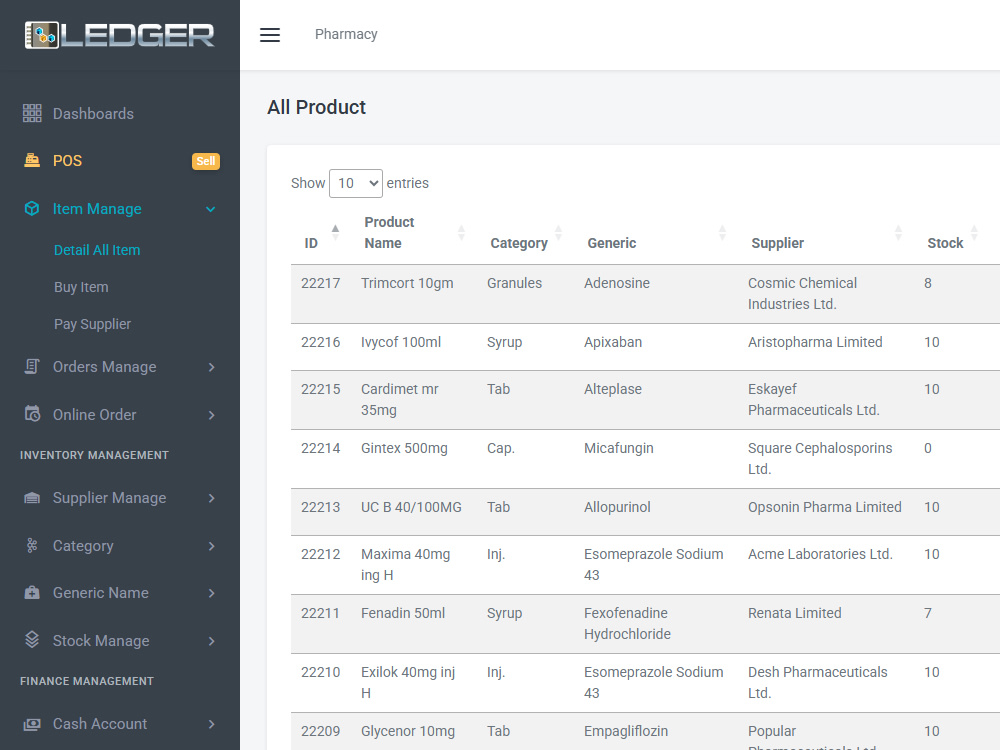Open the Buy Item link
Image resolution: width=1000 pixels, height=750 pixels.
click(81, 287)
